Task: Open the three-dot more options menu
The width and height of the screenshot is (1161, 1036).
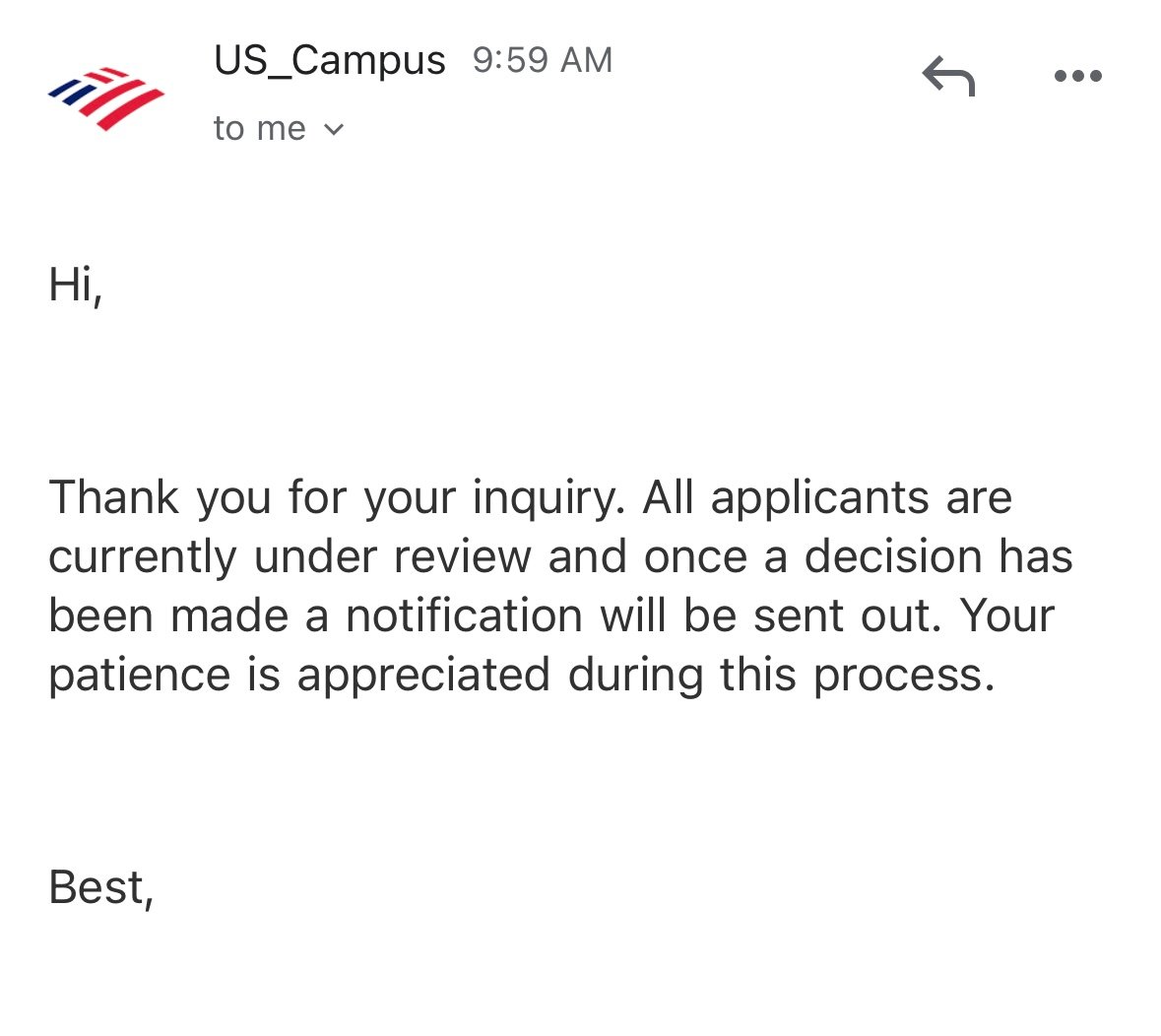Action: point(1077,76)
